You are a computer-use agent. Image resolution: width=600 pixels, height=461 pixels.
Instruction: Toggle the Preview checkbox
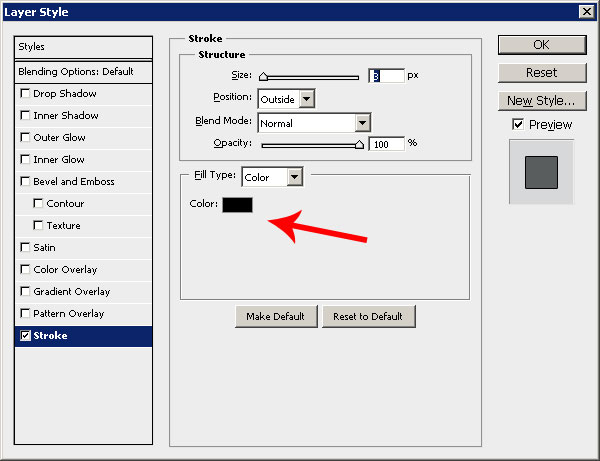click(x=517, y=125)
